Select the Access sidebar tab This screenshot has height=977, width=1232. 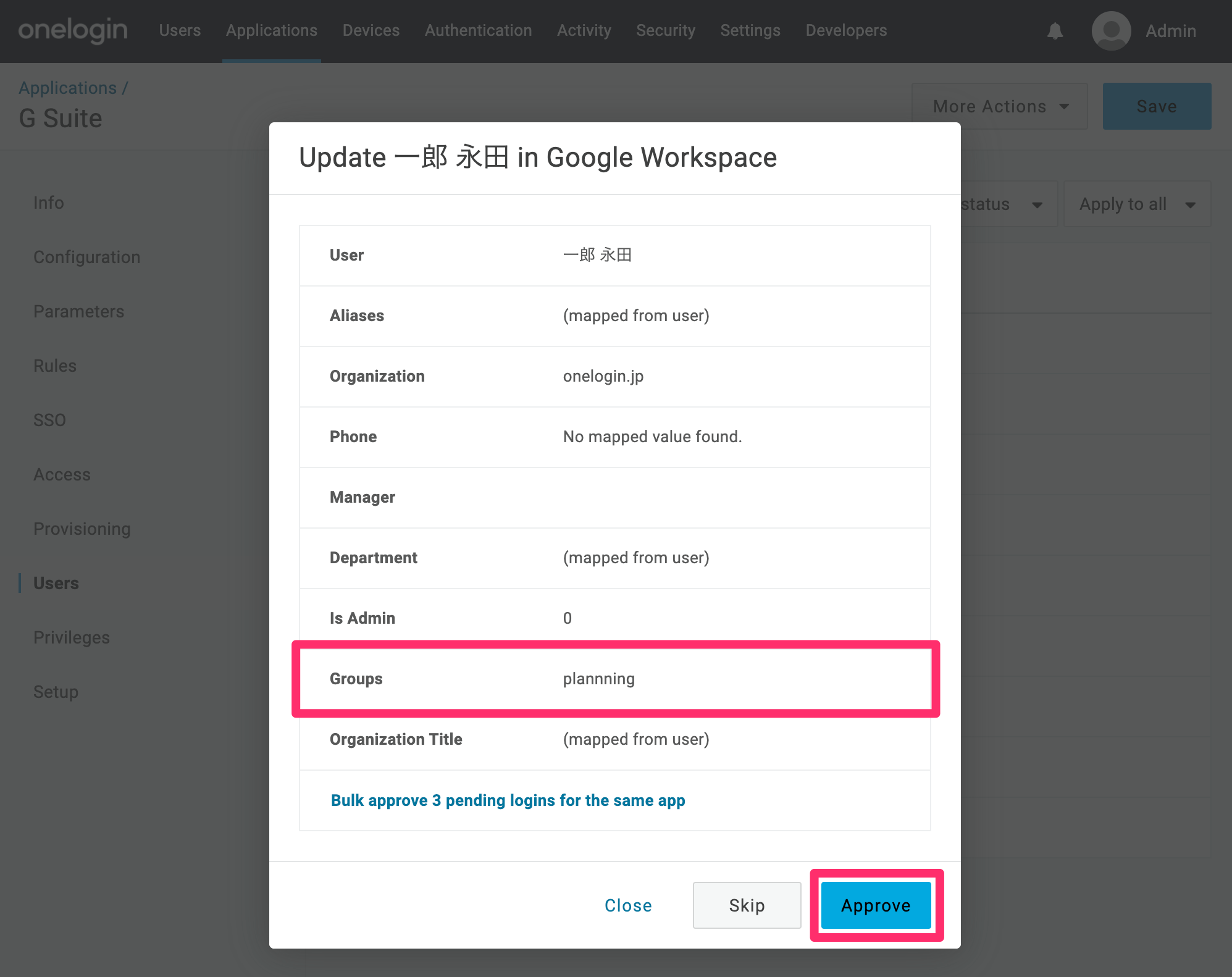(62, 474)
